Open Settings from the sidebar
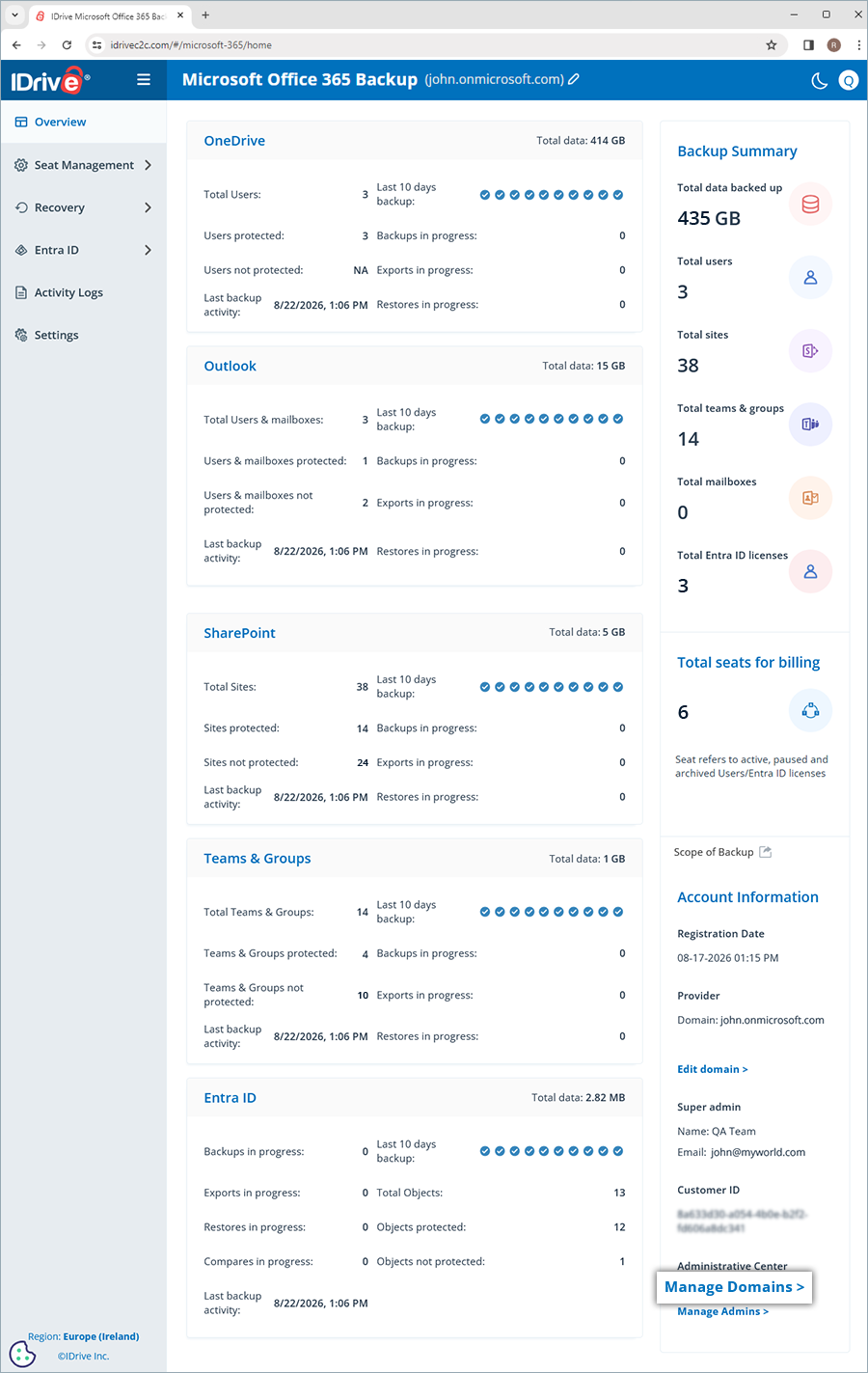 83,335
